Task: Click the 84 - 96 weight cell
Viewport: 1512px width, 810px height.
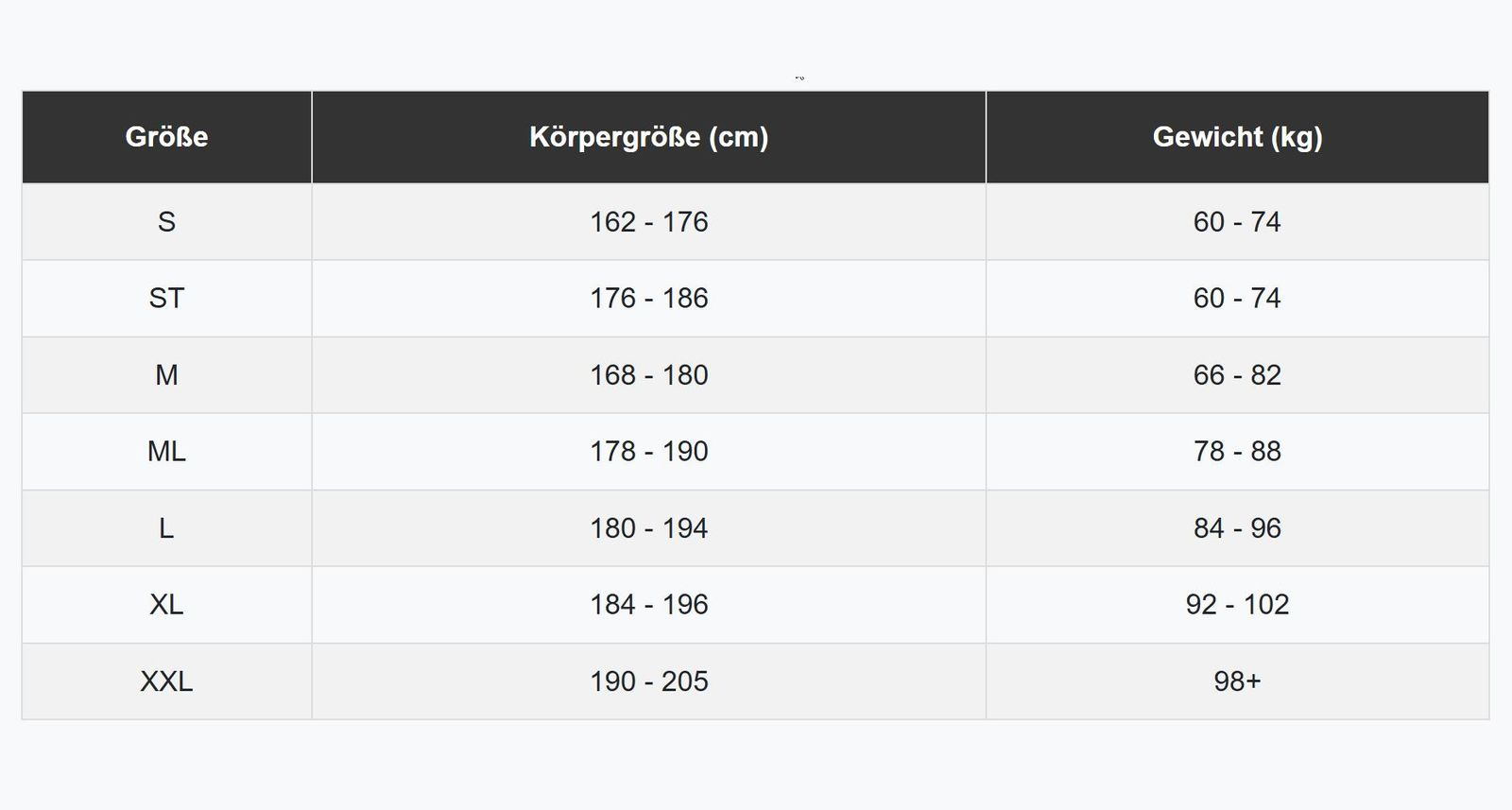Action: [x=1237, y=528]
